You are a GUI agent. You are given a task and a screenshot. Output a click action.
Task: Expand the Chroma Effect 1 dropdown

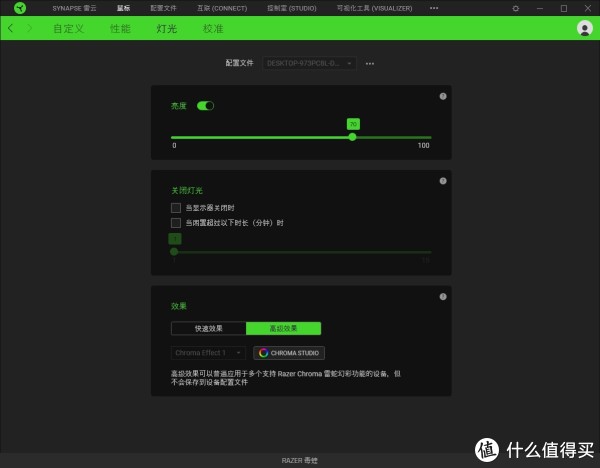point(208,353)
